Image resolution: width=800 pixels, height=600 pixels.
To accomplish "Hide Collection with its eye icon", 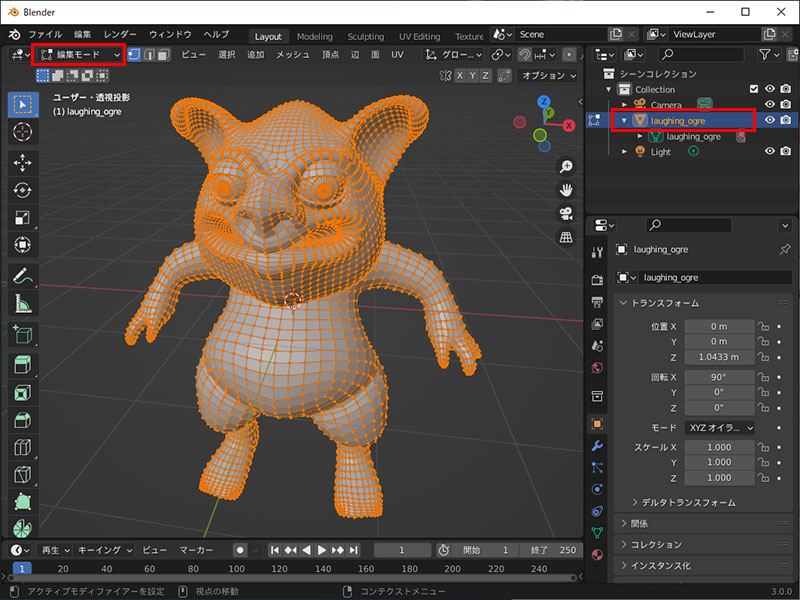I will [x=770, y=89].
